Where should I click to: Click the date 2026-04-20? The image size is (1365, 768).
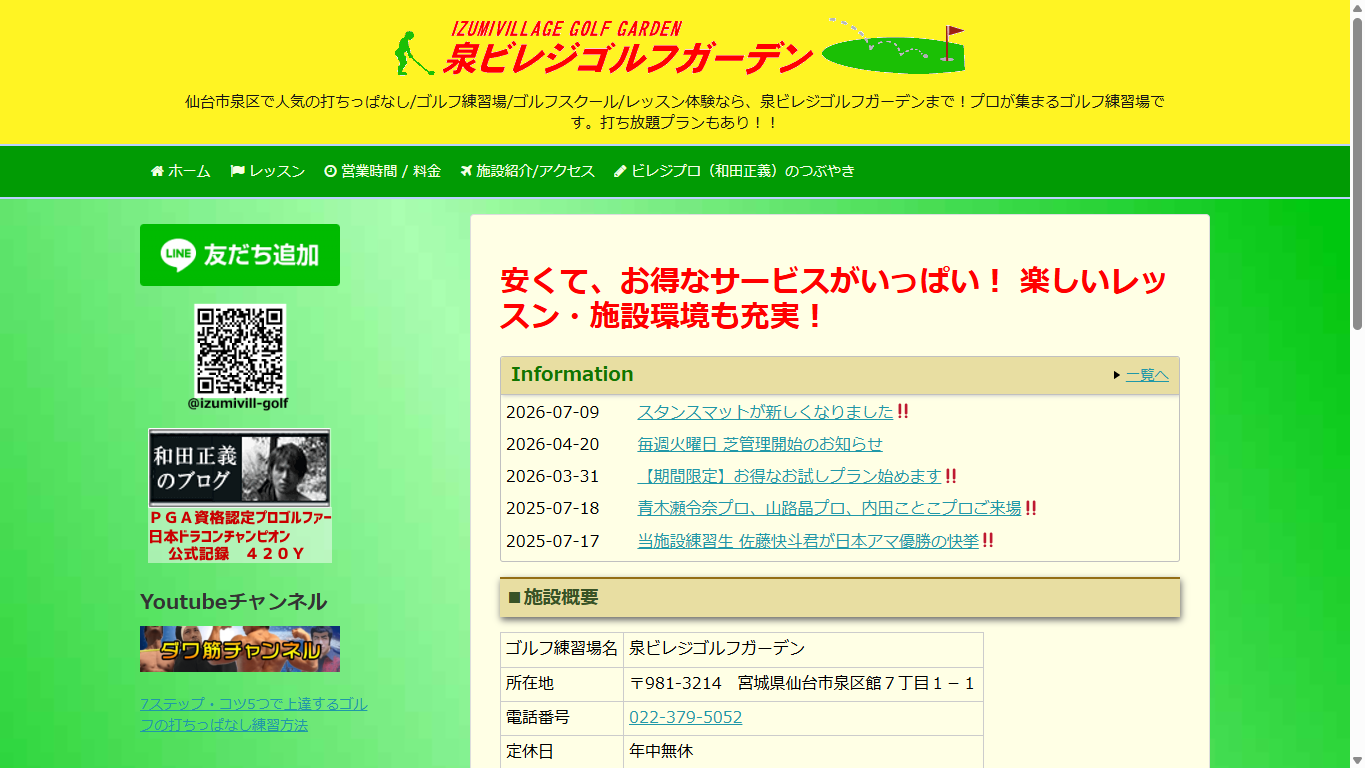(552, 444)
